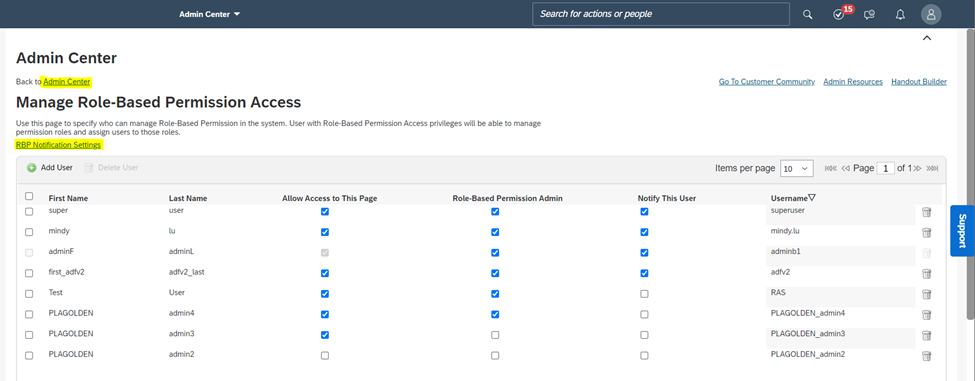975x381 pixels.
Task: Tick Role-Based Permission Admin for PLAGOLDEN admin3
Action: click(495, 335)
